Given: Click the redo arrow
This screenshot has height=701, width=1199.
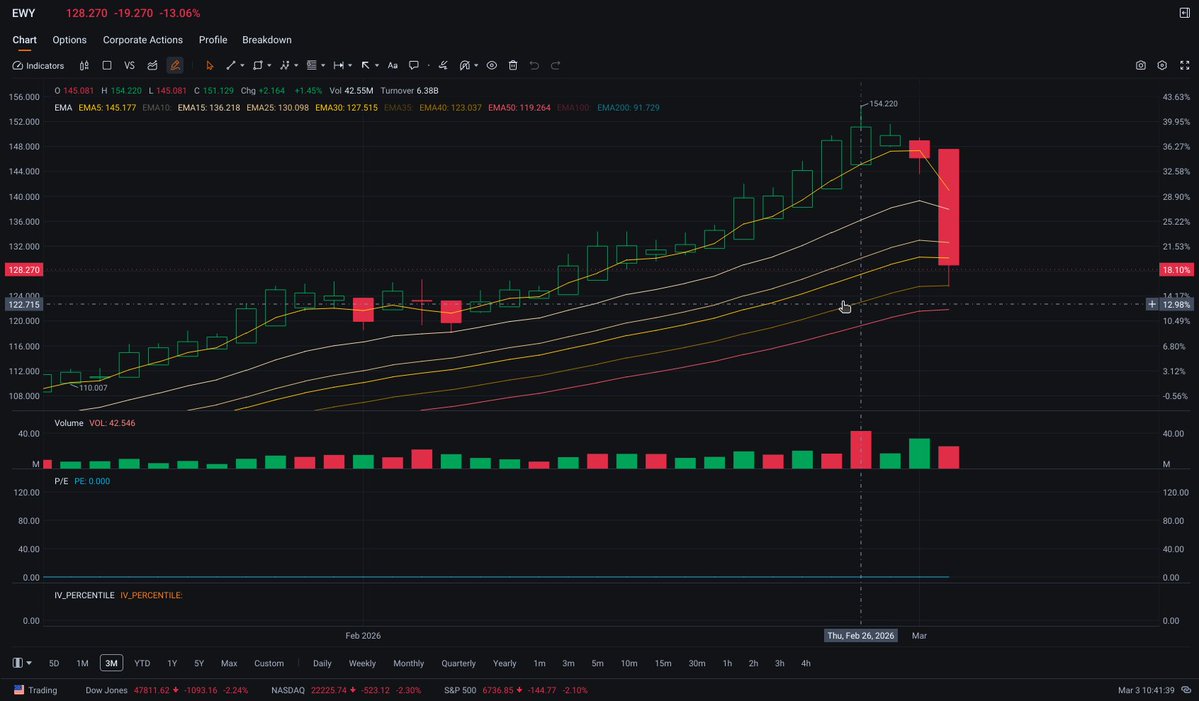Looking at the screenshot, I should pyautogui.click(x=556, y=66).
